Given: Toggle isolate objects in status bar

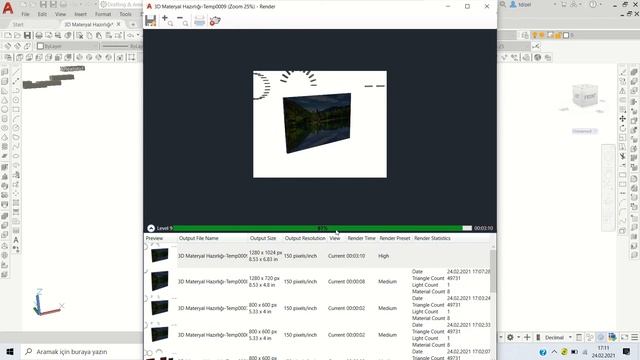Looking at the screenshot, I should (x=601, y=337).
